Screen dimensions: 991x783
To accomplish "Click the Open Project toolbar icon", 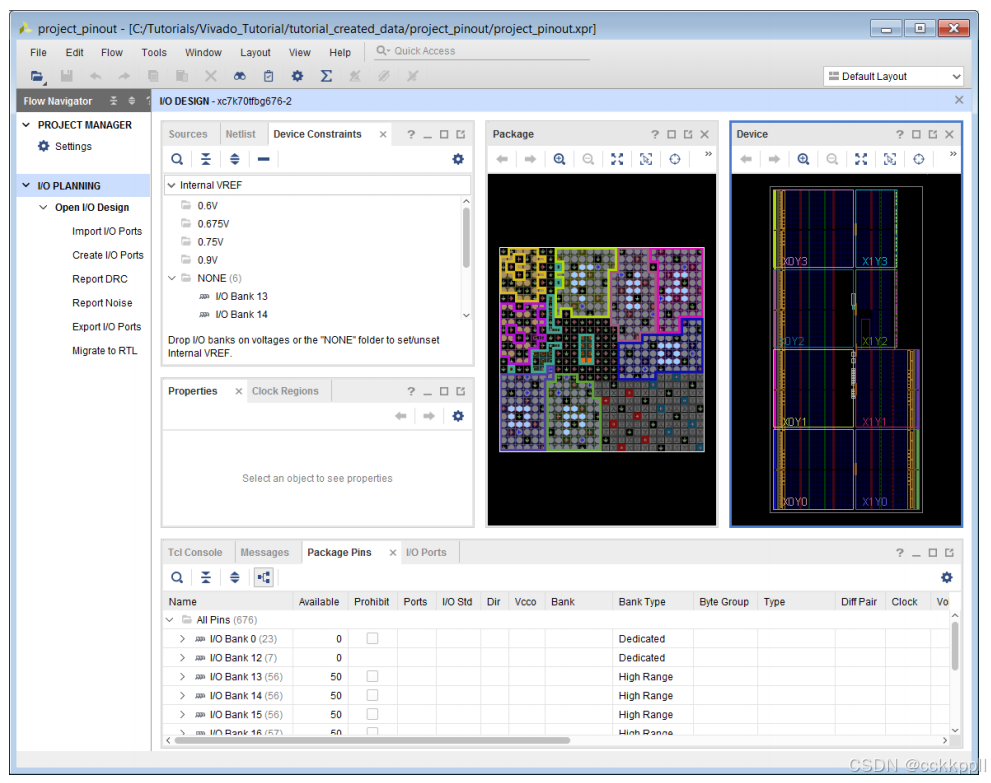I will (37, 76).
